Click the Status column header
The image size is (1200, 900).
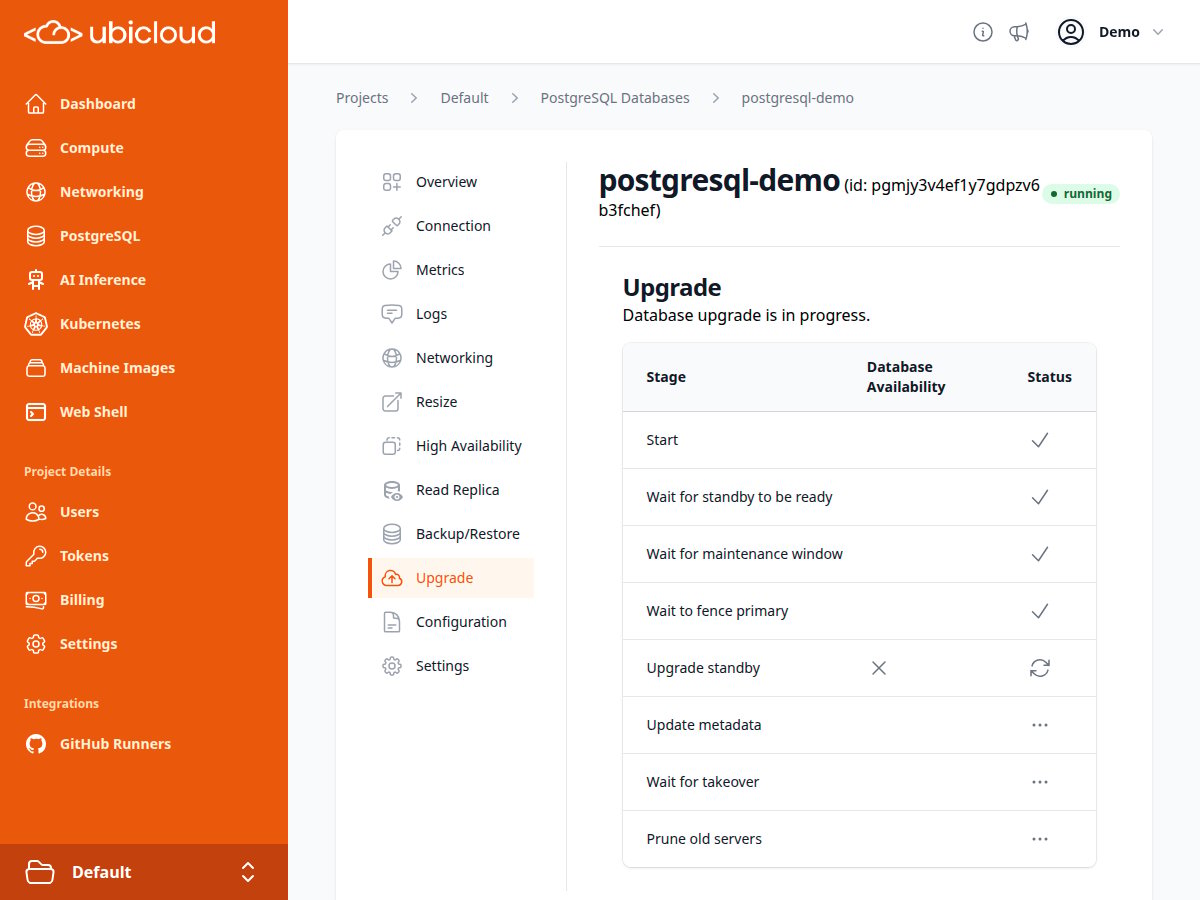1049,377
